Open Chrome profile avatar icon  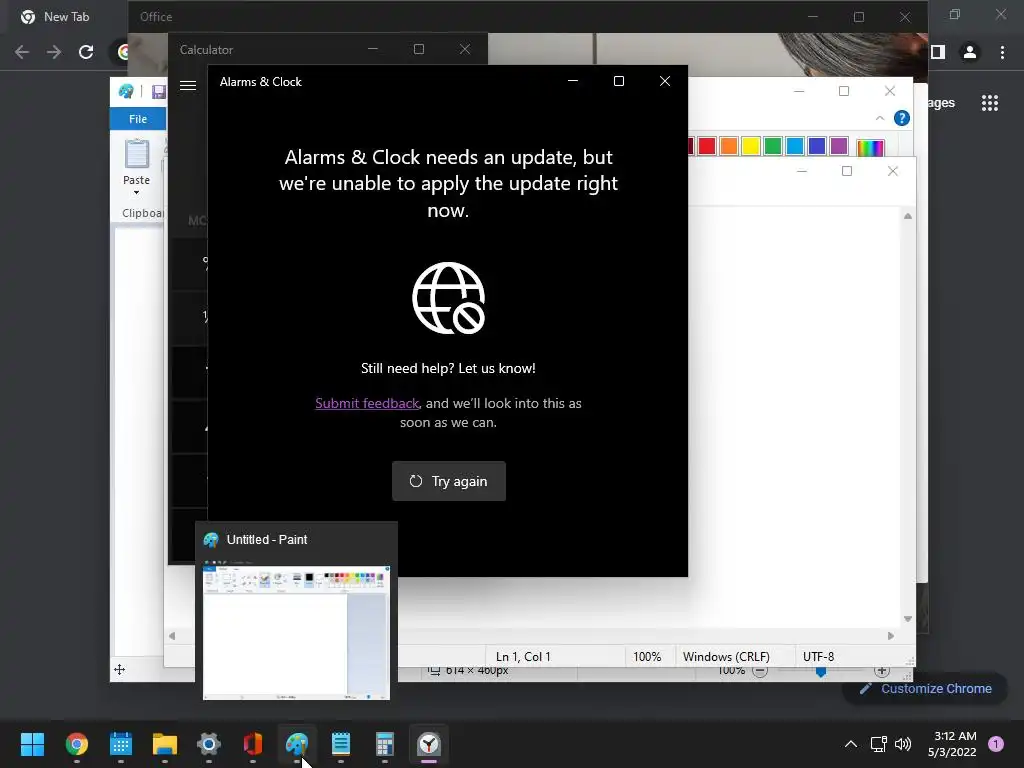click(970, 52)
